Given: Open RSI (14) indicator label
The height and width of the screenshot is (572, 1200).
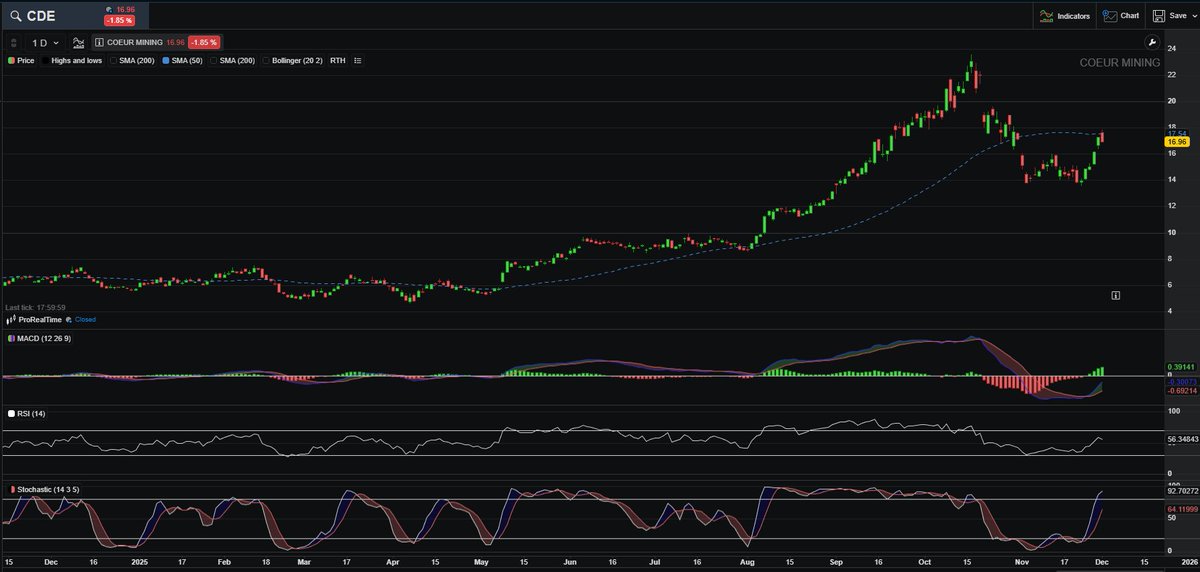Looking at the screenshot, I should (31, 413).
